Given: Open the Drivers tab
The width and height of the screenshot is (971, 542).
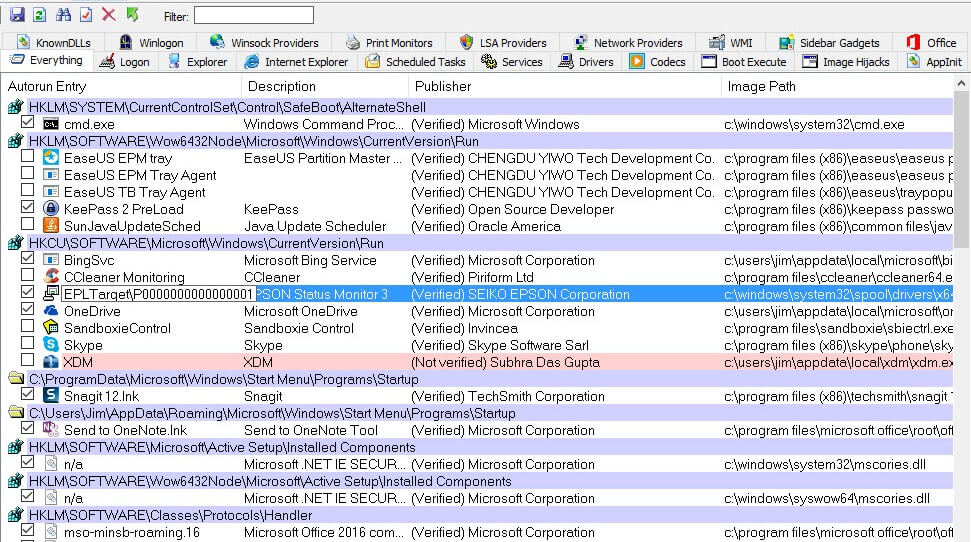Looking at the screenshot, I should 586,62.
